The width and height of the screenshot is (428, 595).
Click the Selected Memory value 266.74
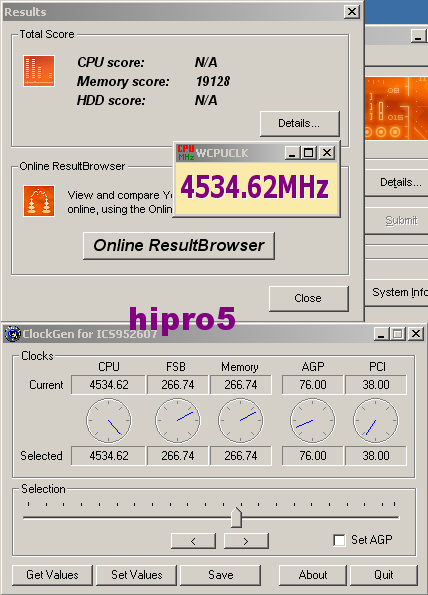tap(241, 456)
